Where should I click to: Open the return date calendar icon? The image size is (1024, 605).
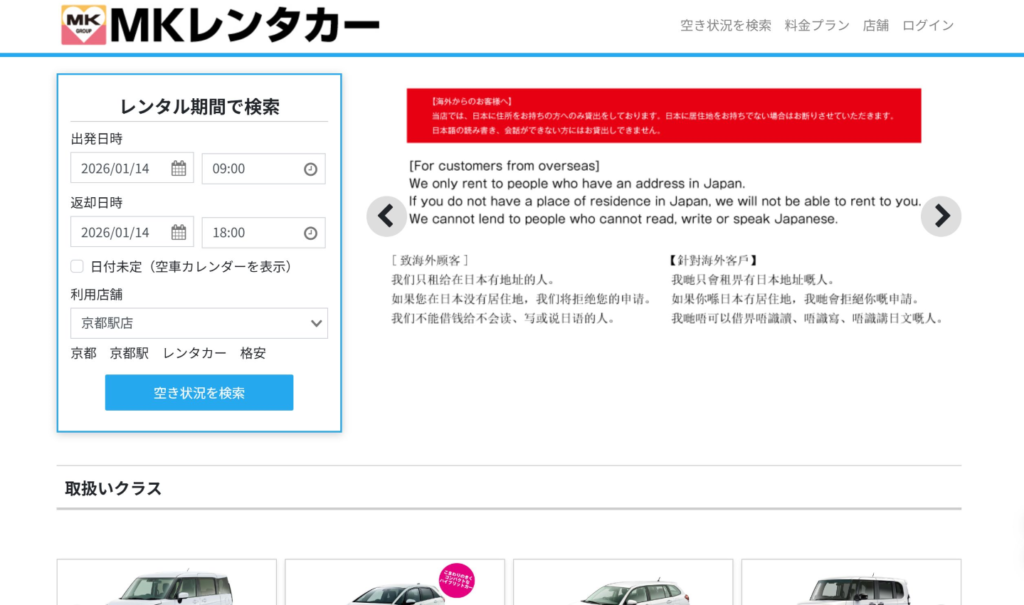(178, 233)
